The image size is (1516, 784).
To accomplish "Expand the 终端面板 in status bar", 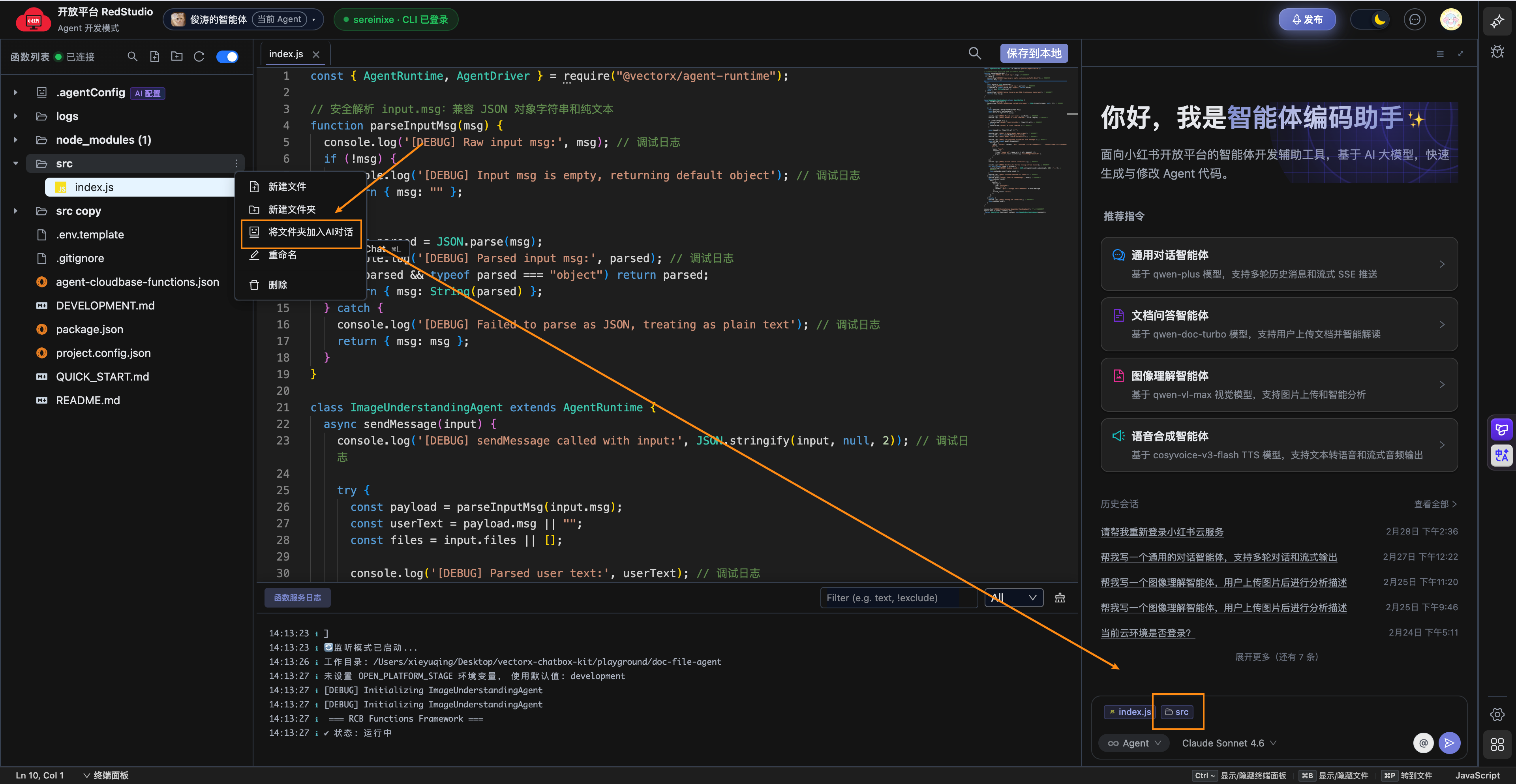I will 106,775.
